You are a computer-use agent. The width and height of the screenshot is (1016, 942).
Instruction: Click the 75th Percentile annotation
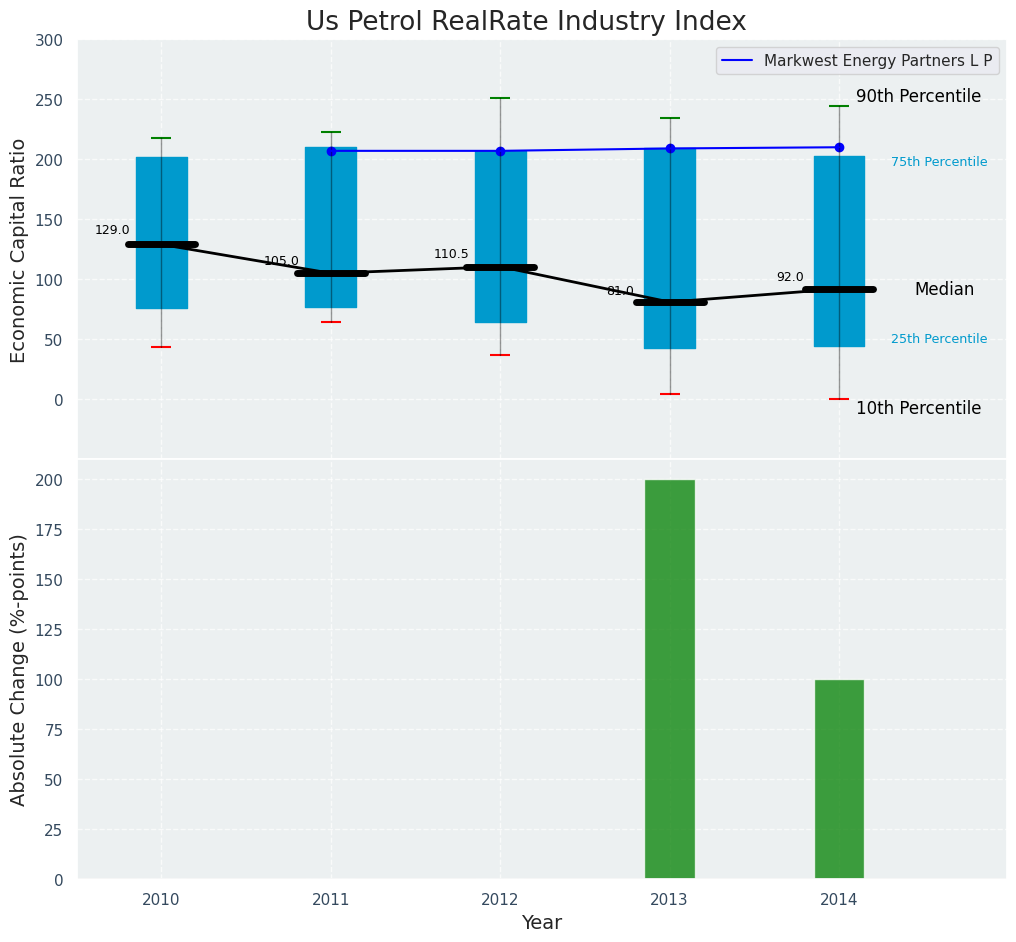[x=939, y=162]
